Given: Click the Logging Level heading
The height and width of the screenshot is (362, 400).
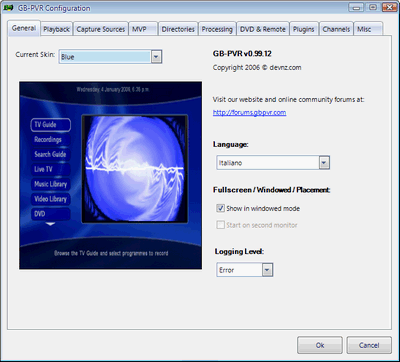Looking at the screenshot, I should tap(239, 252).
